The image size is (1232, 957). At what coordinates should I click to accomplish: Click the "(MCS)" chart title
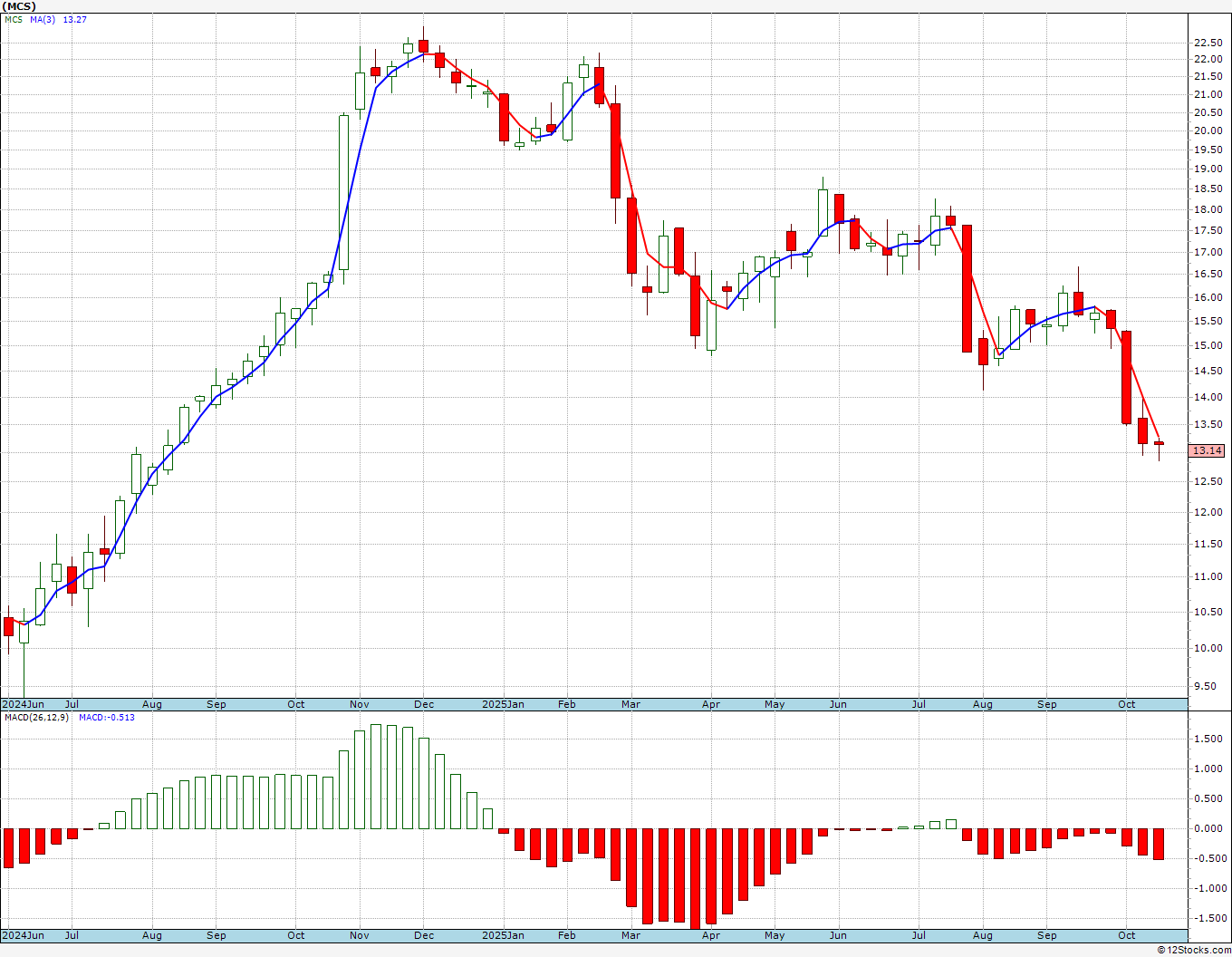[19, 6]
